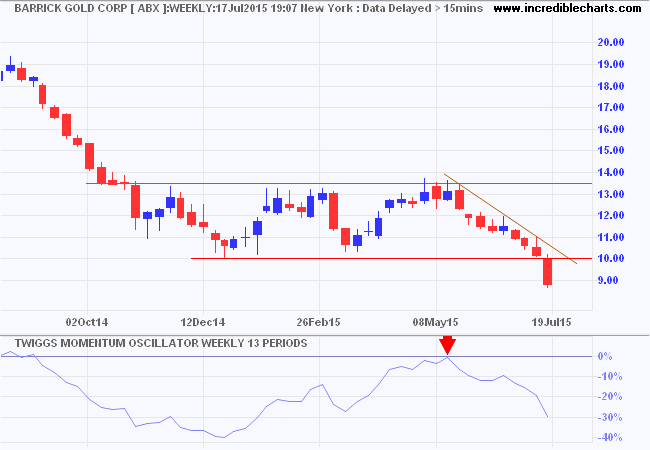Click the www.incrediblecharts.com watermark link
This screenshot has width=650, height=450.
click(x=568, y=8)
